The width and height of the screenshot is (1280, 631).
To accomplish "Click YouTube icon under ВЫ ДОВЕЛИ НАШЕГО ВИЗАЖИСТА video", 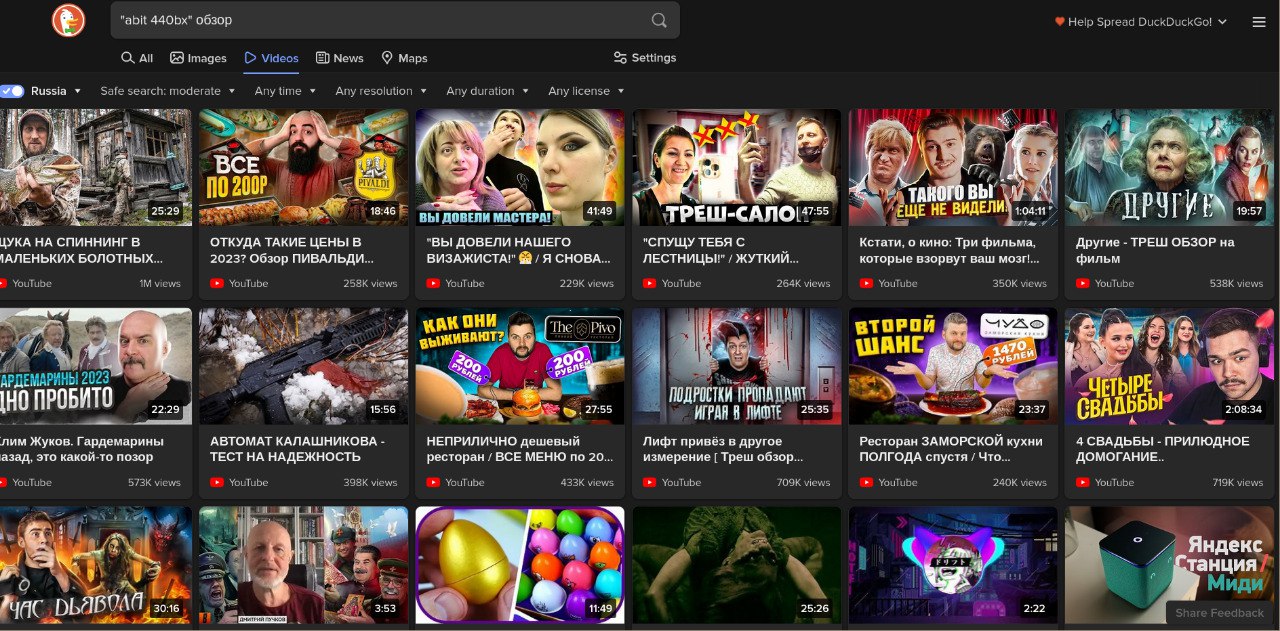I will tap(433, 283).
